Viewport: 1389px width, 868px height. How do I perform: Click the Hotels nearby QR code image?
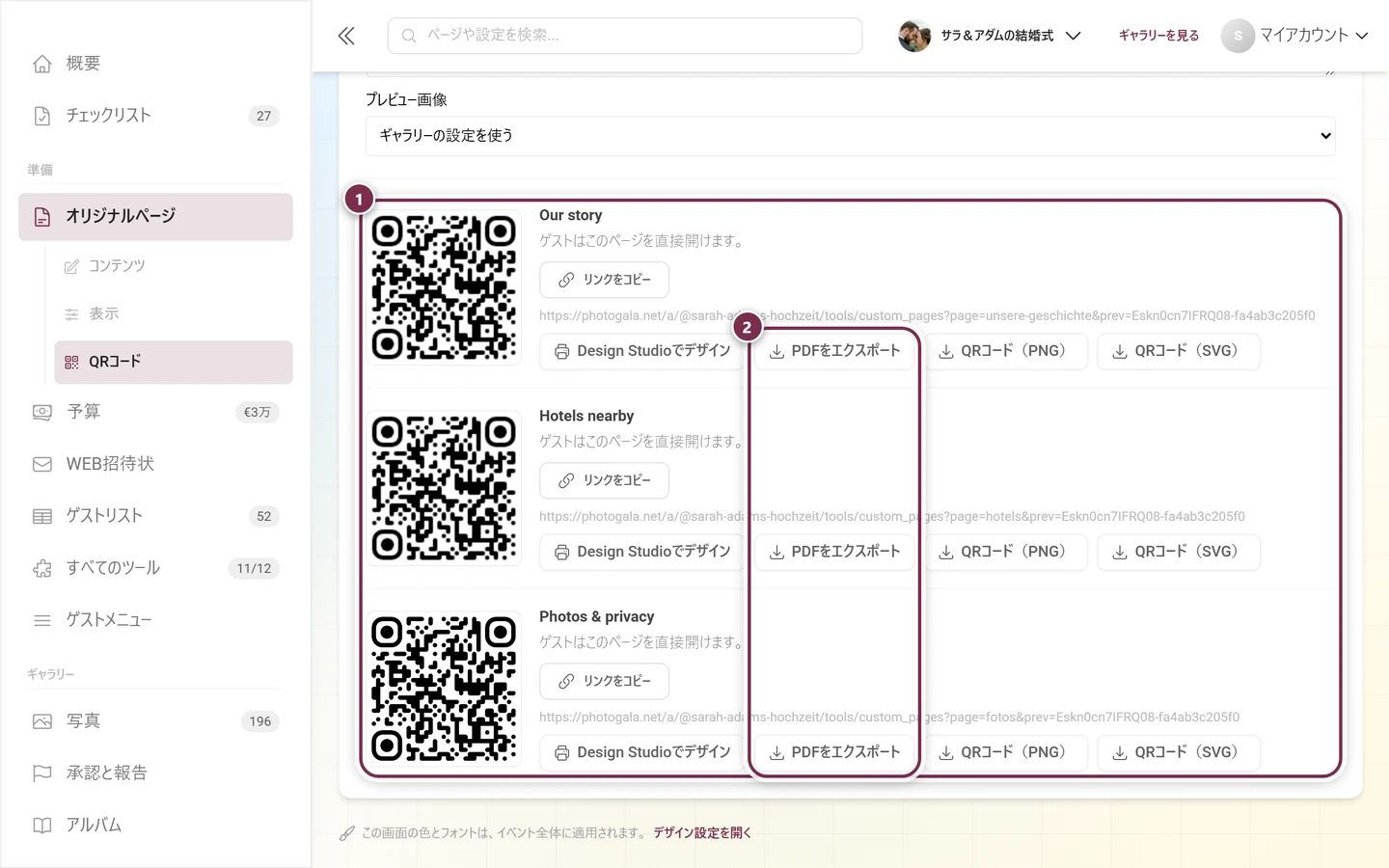tap(444, 488)
